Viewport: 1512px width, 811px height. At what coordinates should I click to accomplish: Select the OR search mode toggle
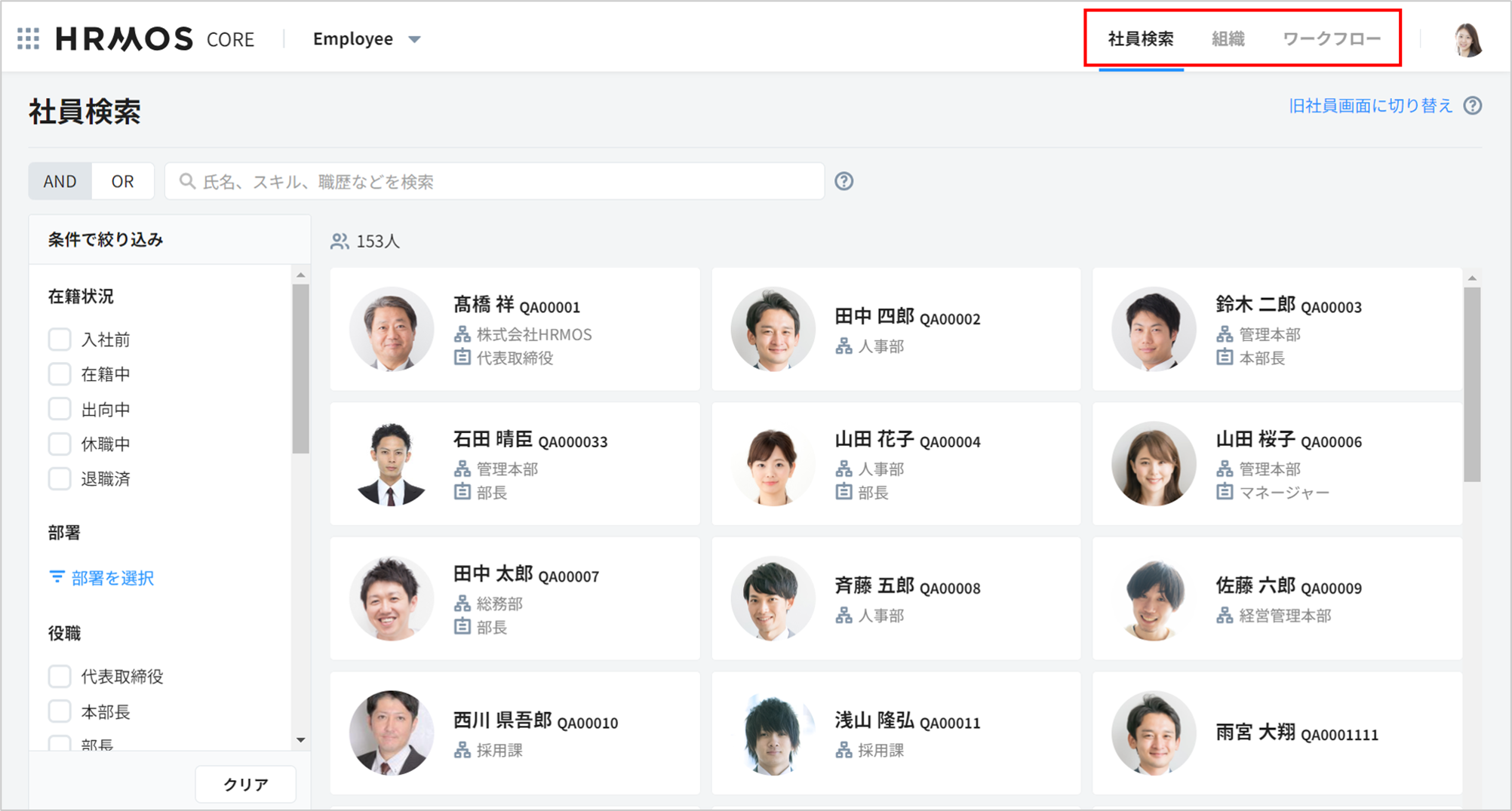122,181
